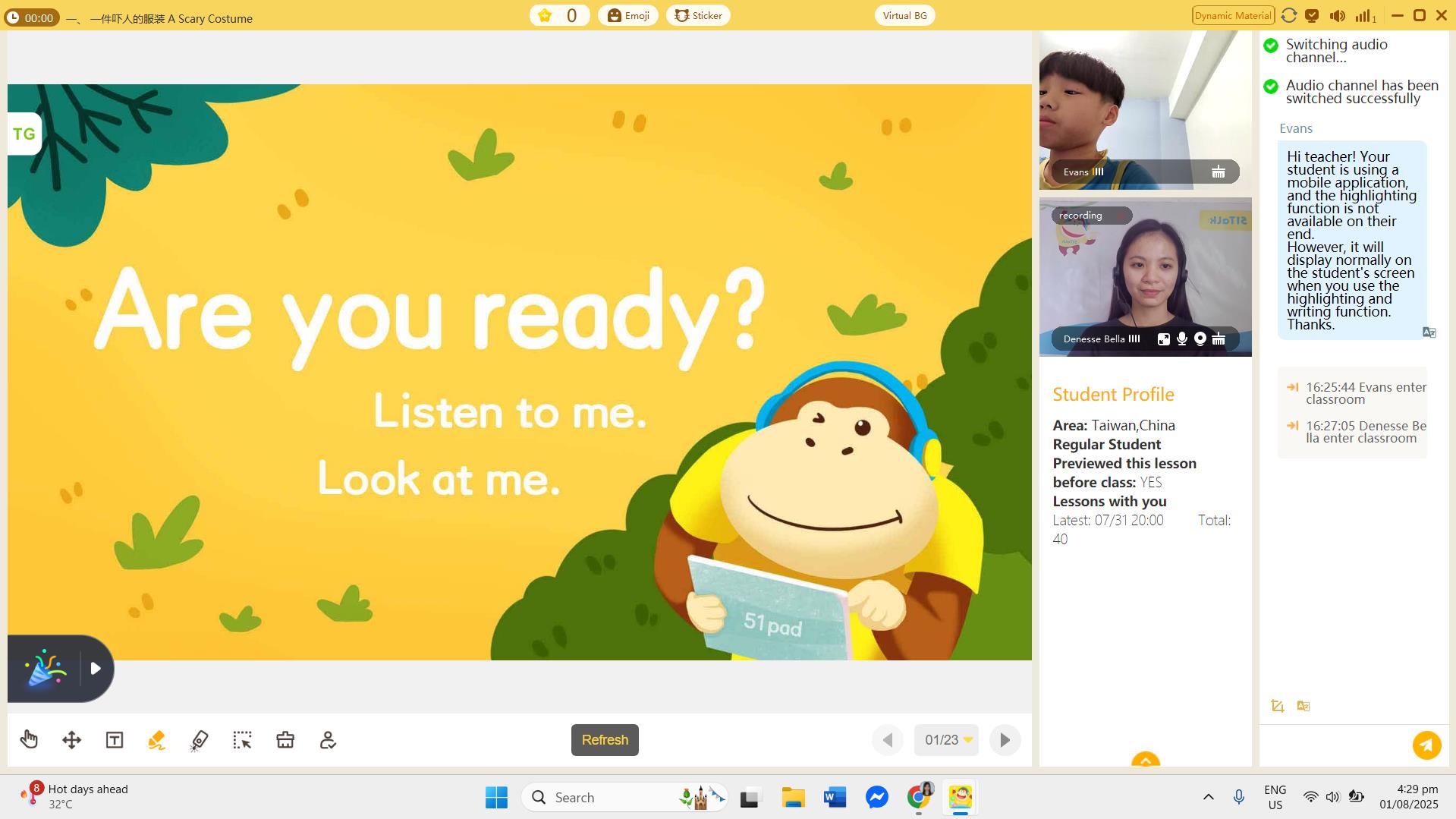
Task: Open the toolbox icon in toolbar
Action: click(x=285, y=740)
